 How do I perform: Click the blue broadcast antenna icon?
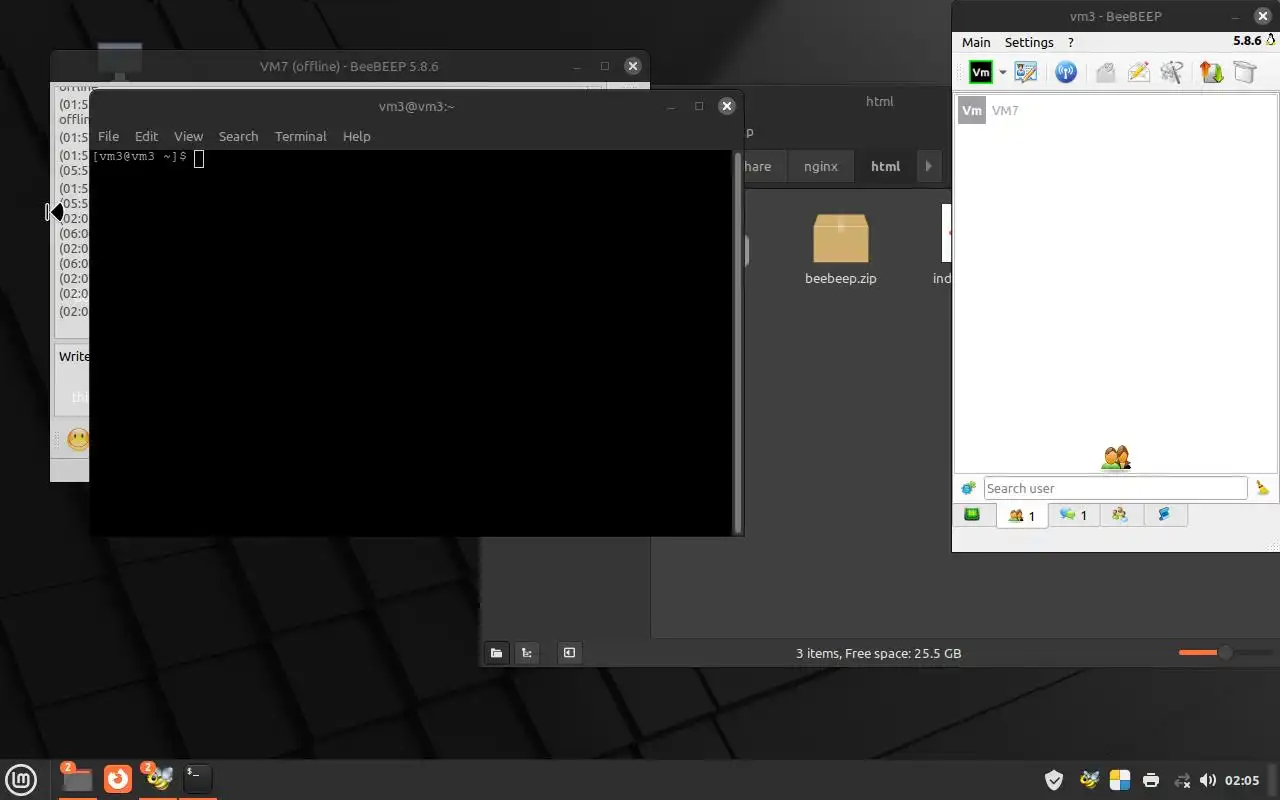click(1066, 72)
